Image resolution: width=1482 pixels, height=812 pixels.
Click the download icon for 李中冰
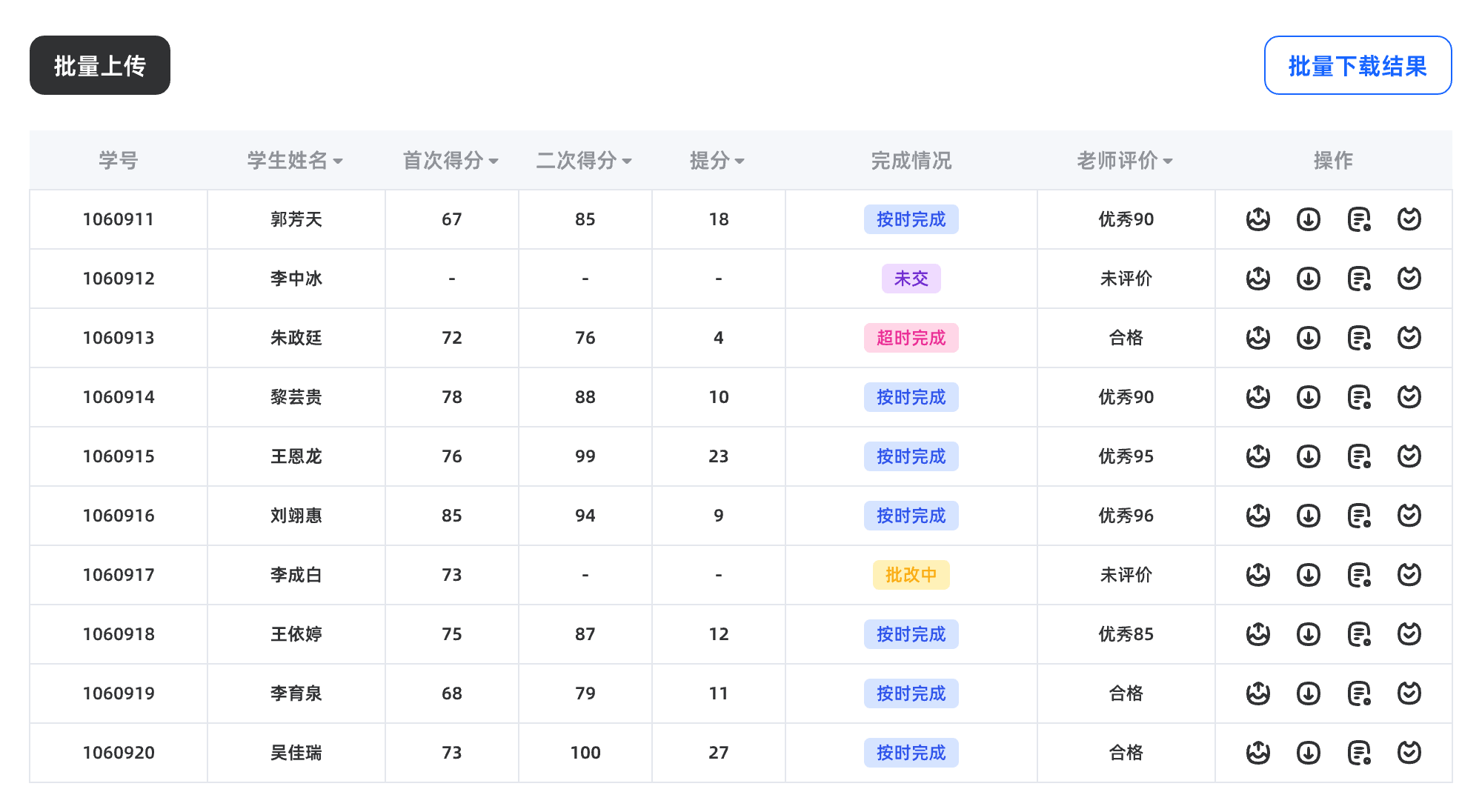coord(1309,279)
